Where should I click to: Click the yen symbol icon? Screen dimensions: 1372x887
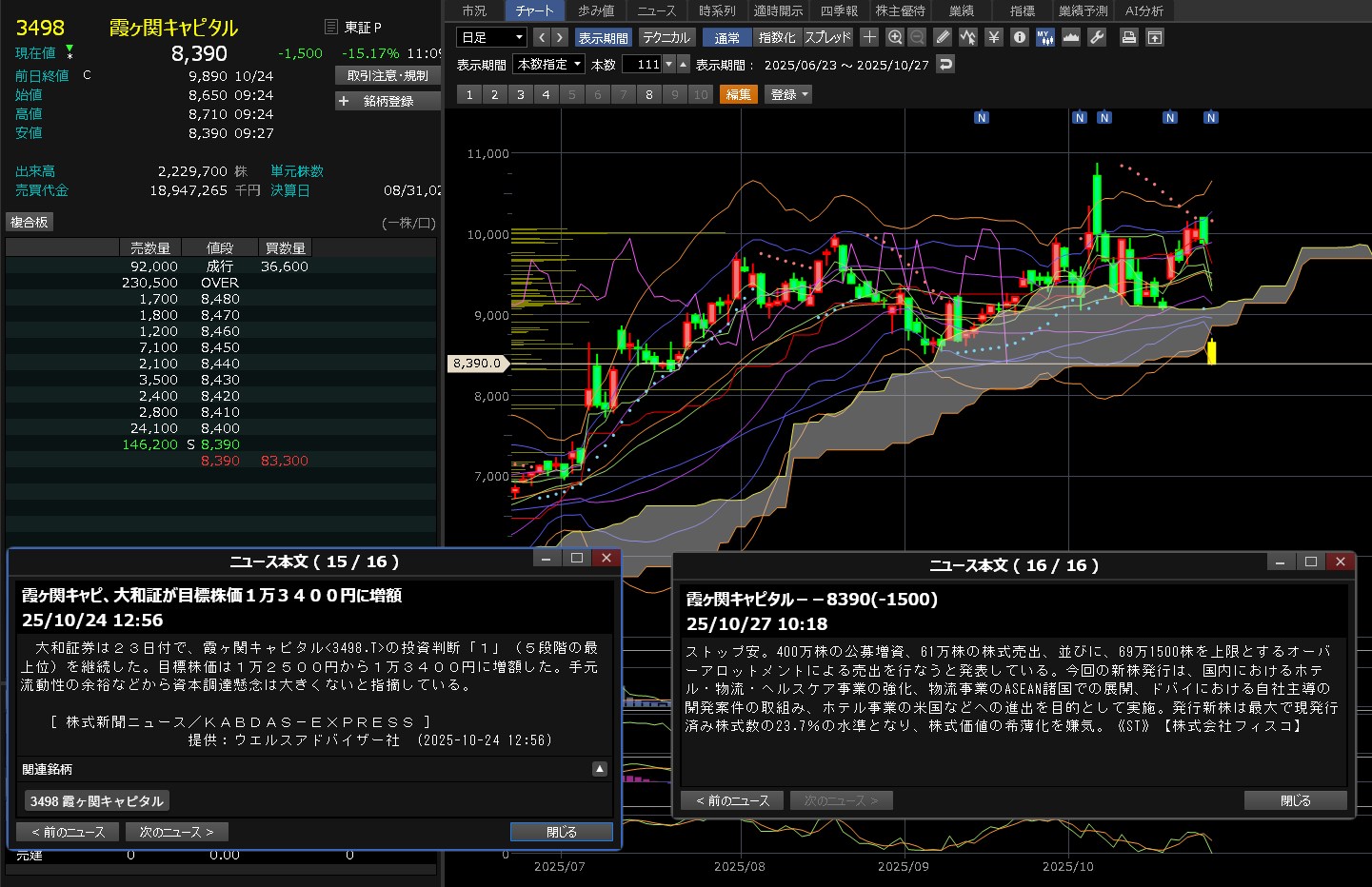(994, 37)
